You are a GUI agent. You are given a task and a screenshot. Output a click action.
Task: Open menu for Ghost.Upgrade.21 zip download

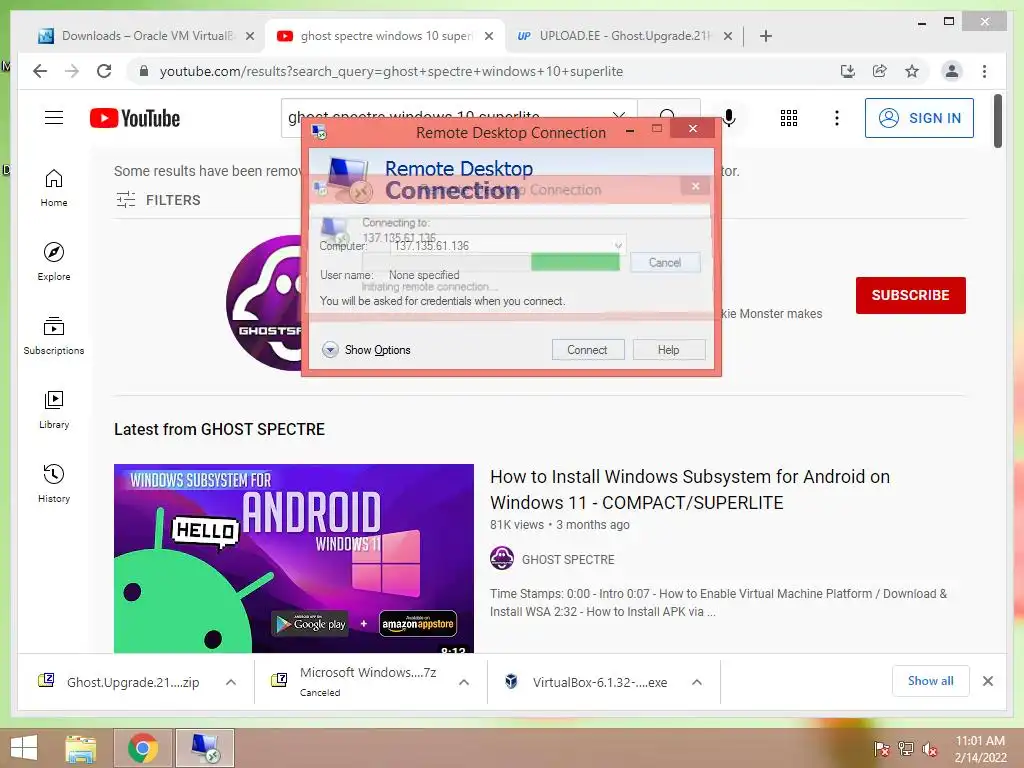(231, 682)
